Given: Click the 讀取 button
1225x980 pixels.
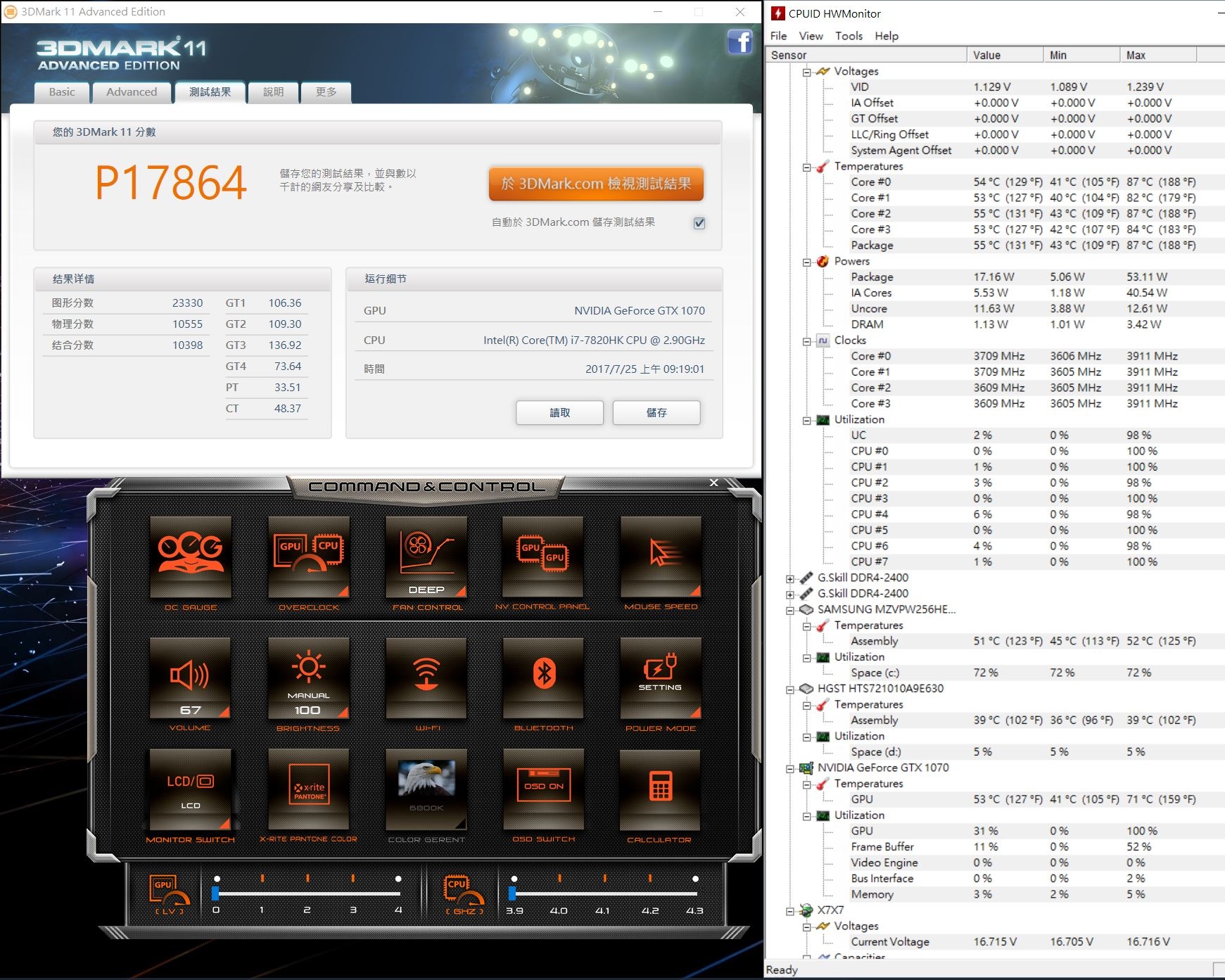Looking at the screenshot, I should pos(559,413).
